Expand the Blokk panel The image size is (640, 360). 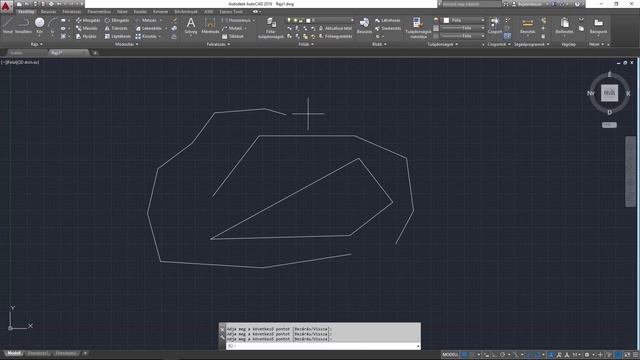(379, 44)
